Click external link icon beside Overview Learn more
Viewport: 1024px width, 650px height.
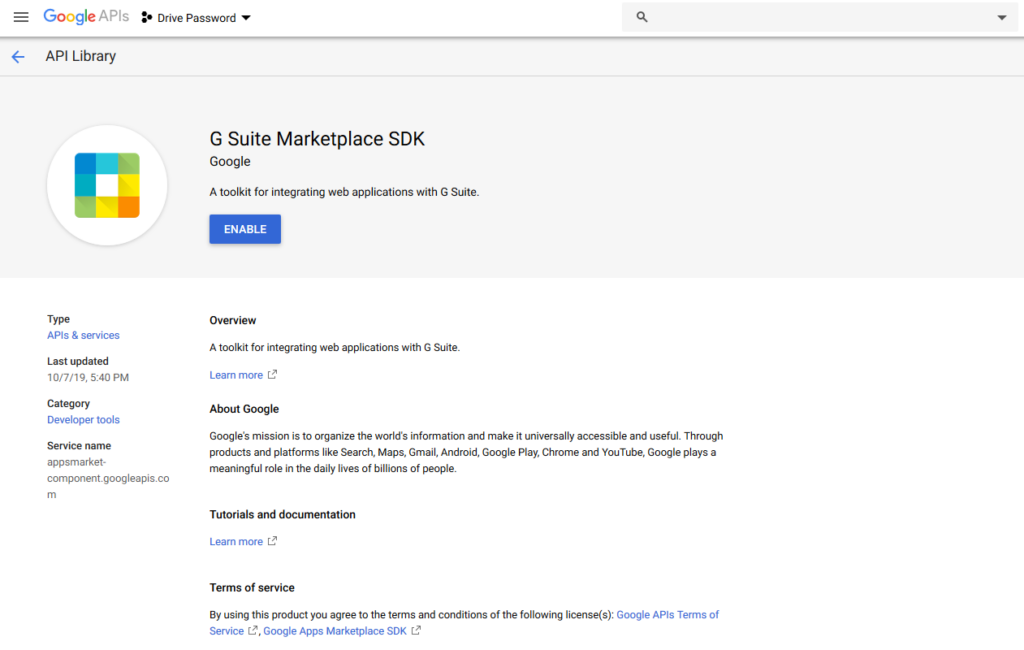tap(272, 374)
